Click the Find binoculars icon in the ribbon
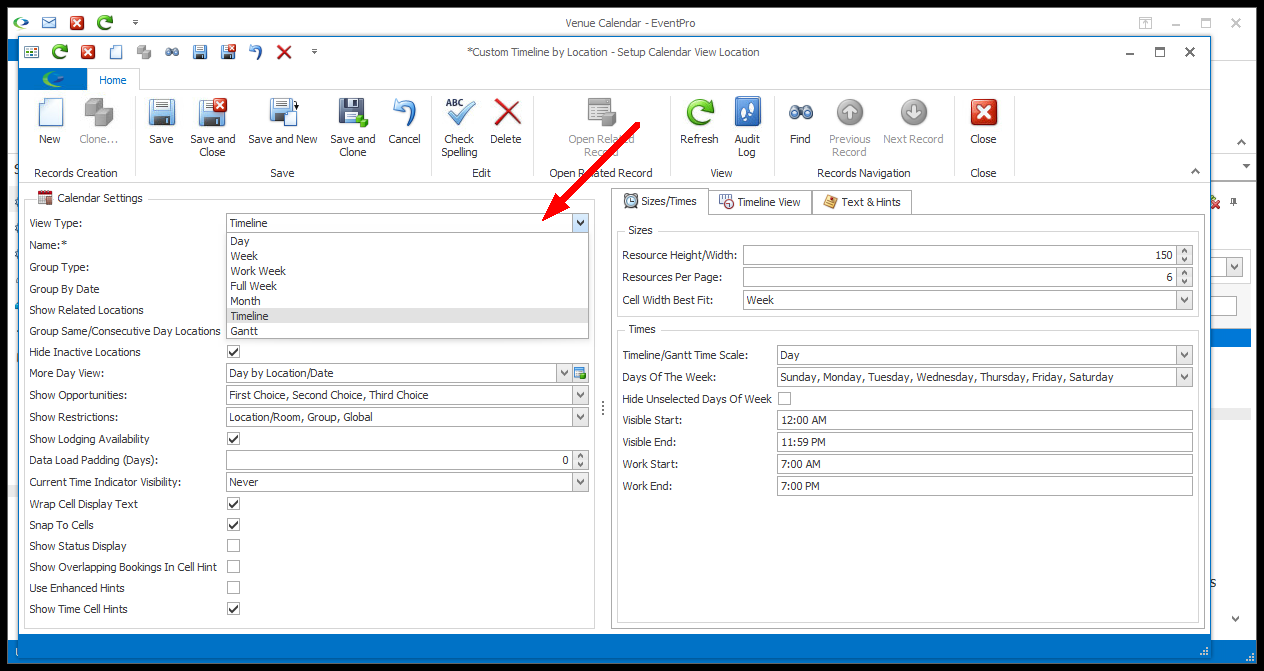Screen dimensions: 1264x671 coord(800,112)
